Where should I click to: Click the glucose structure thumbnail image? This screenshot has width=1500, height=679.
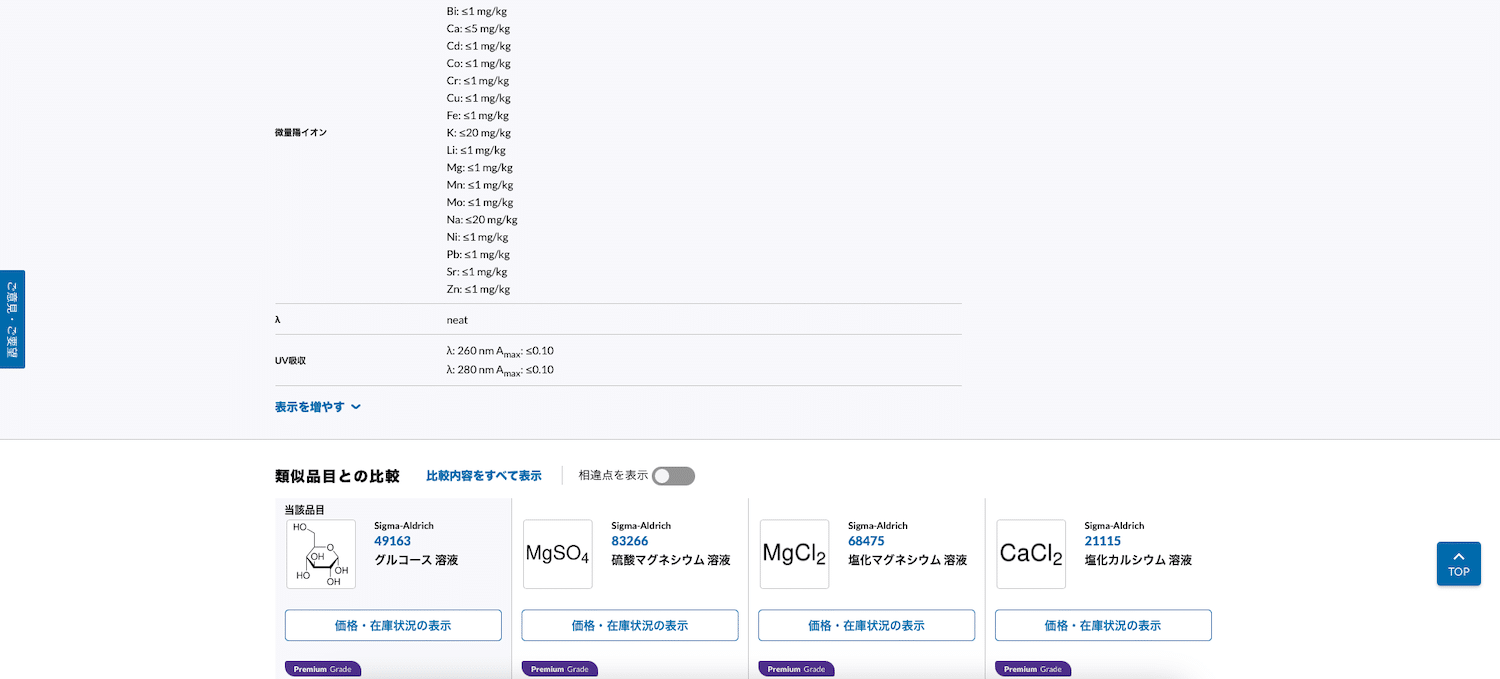click(321, 554)
